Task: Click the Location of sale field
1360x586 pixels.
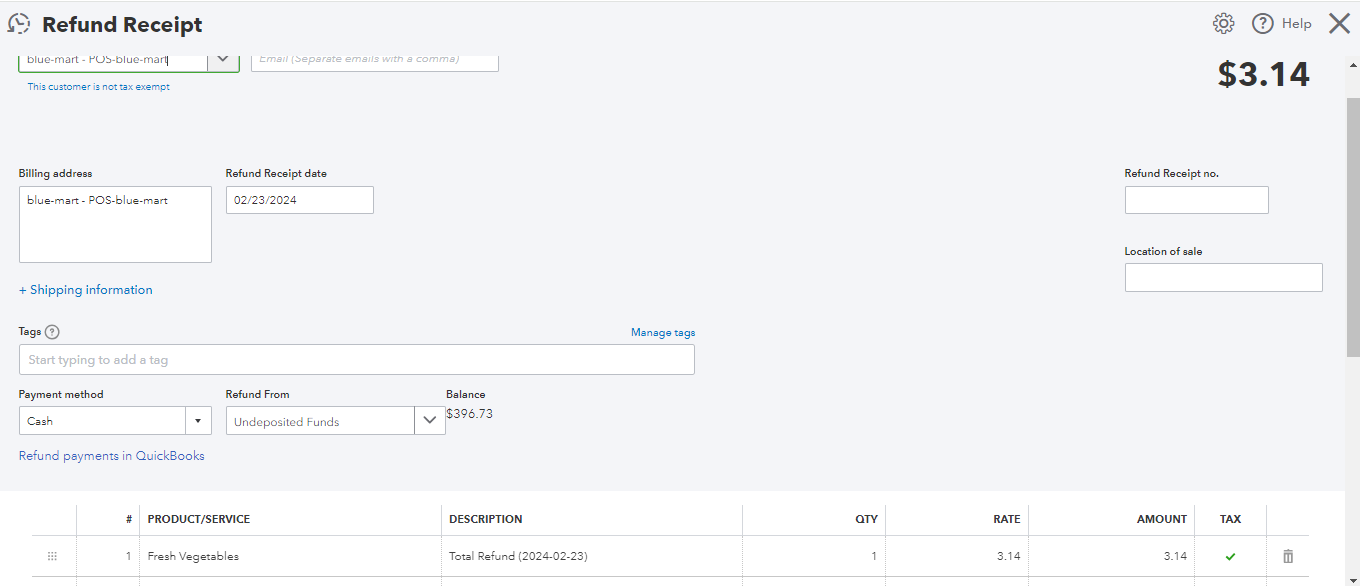Action: coord(1223,278)
